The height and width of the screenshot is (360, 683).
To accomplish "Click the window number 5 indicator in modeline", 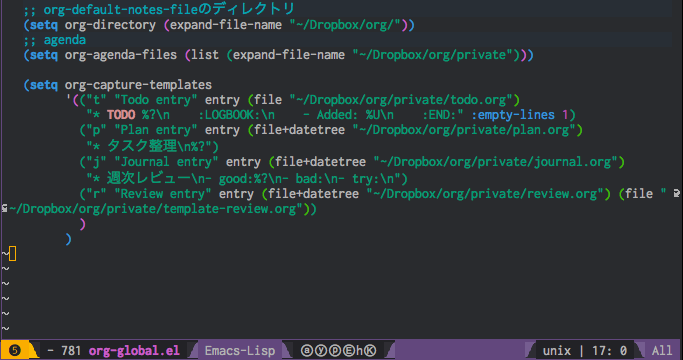I will click(15, 350).
